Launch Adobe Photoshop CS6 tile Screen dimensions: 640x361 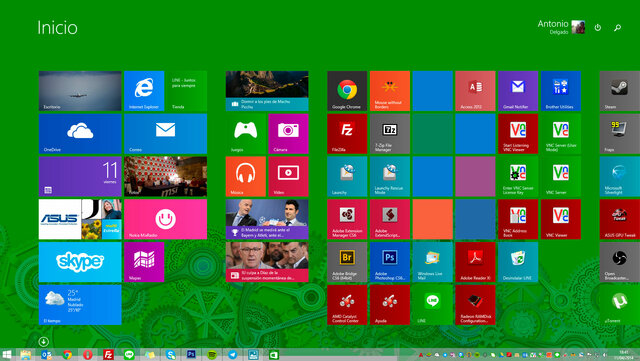tap(390, 262)
